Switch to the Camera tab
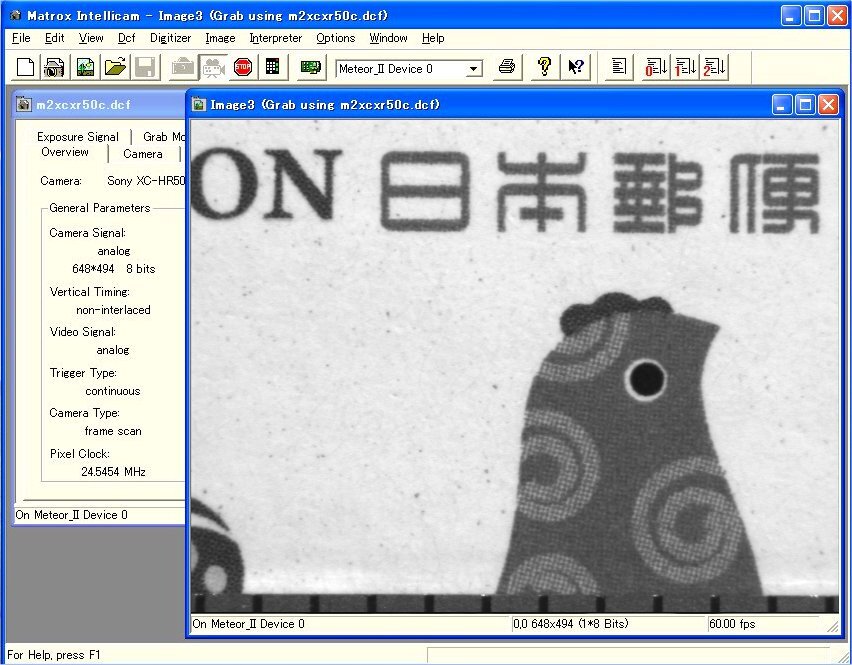The width and height of the screenshot is (852, 665). pos(143,154)
